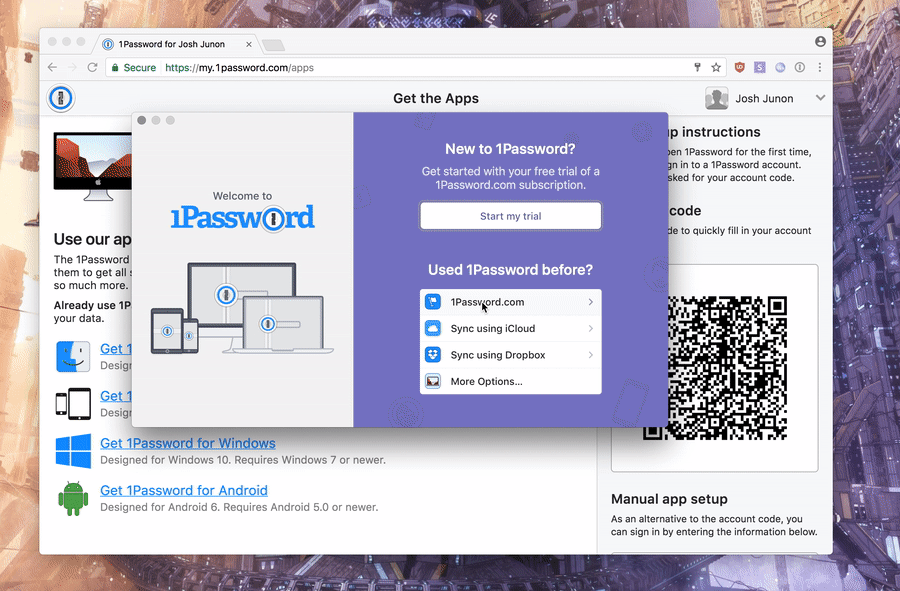Click the Mac Finder face icon
Image resolution: width=900 pixels, height=591 pixels.
click(x=73, y=356)
